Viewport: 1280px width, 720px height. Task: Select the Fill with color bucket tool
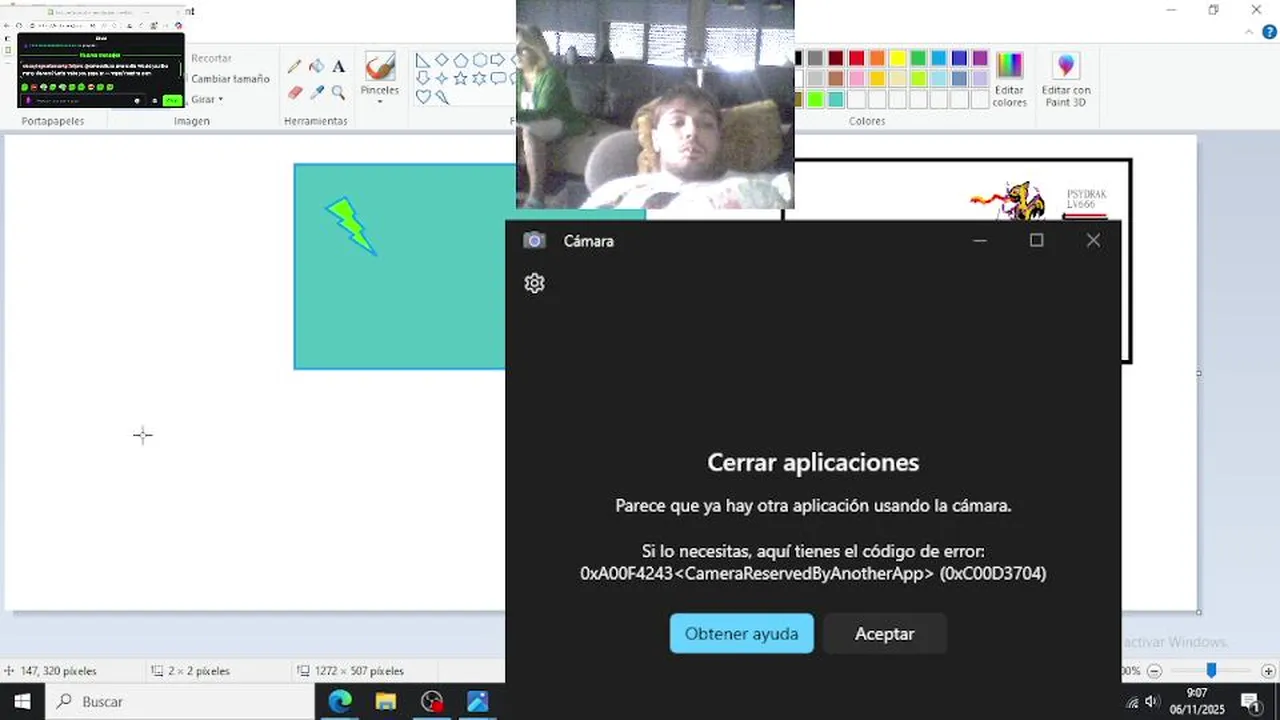point(316,66)
